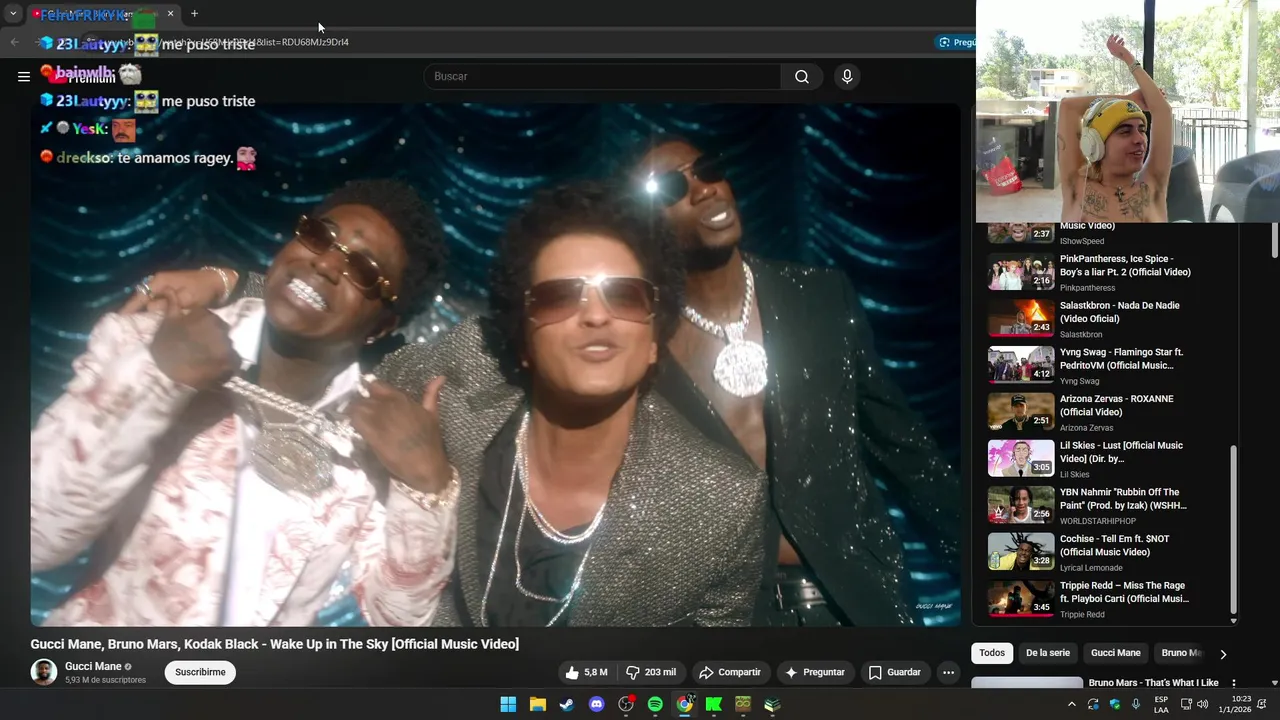The image size is (1280, 720).
Task: Open the Salastkbron Nada De Nadie thumbnail
Action: 1021,319
